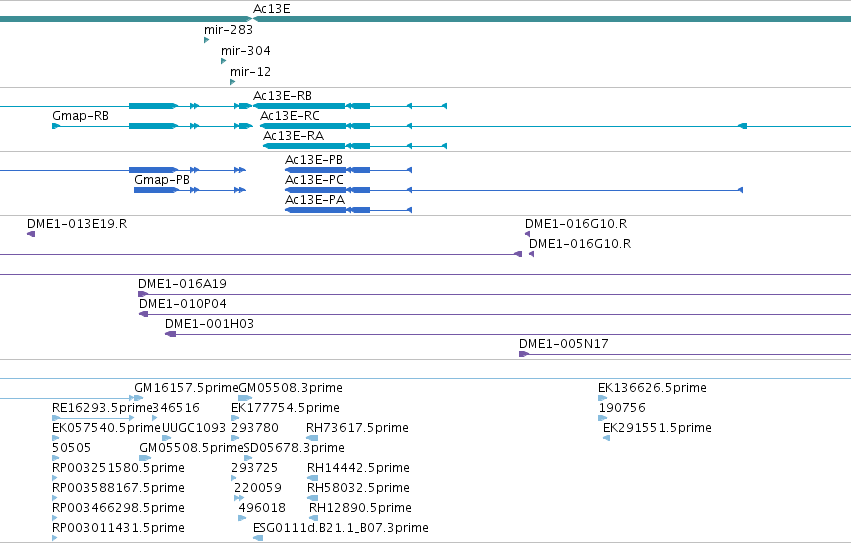Select the mir-304 arrow glyph

tap(223, 61)
